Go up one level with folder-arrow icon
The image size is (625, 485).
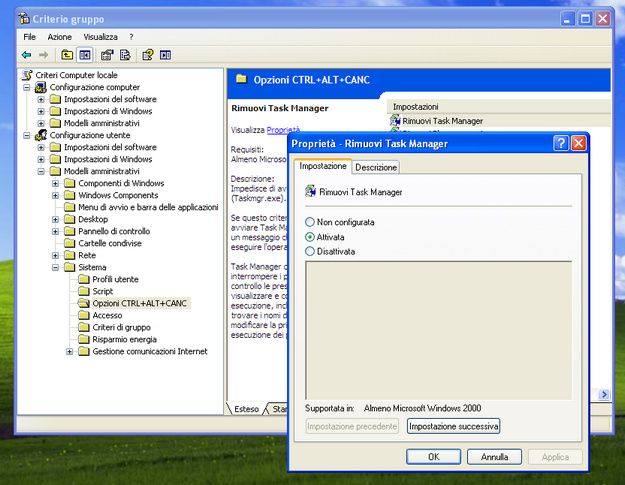click(x=67, y=55)
